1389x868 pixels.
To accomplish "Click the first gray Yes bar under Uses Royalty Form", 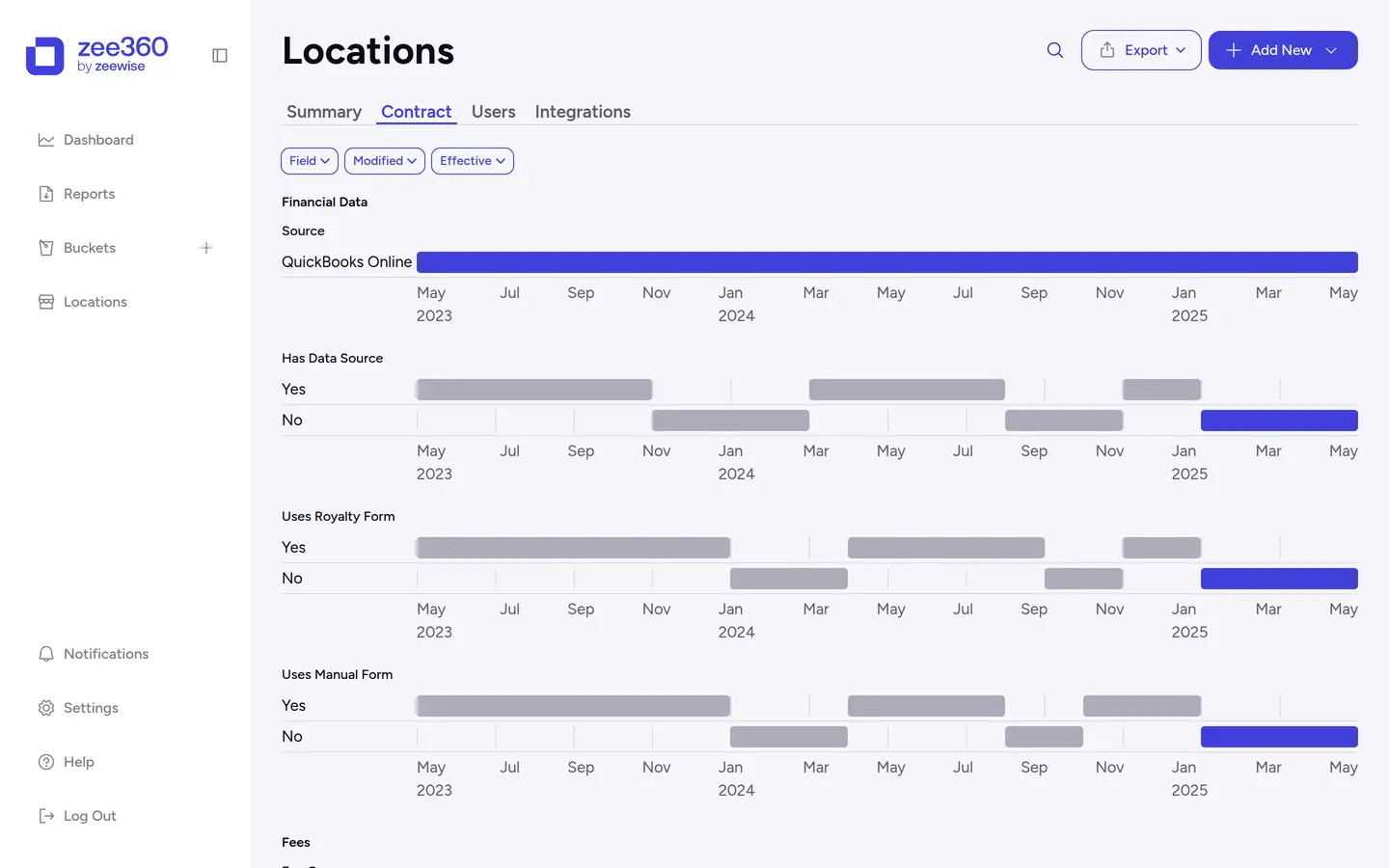I will click(573, 548).
